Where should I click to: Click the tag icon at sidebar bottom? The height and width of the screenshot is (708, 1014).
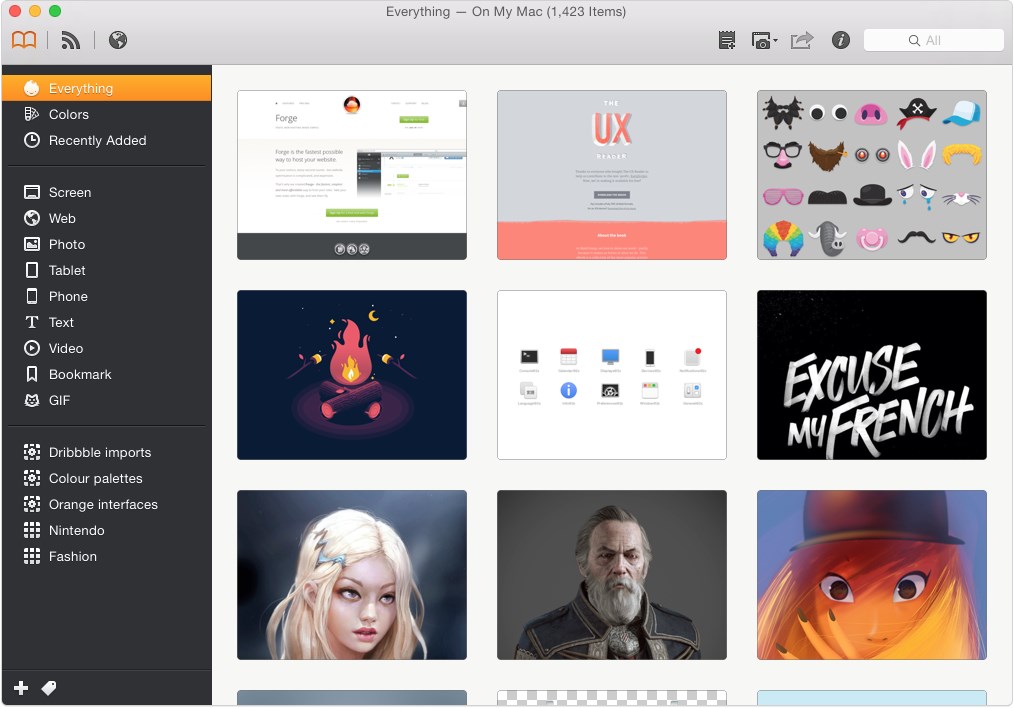49,688
